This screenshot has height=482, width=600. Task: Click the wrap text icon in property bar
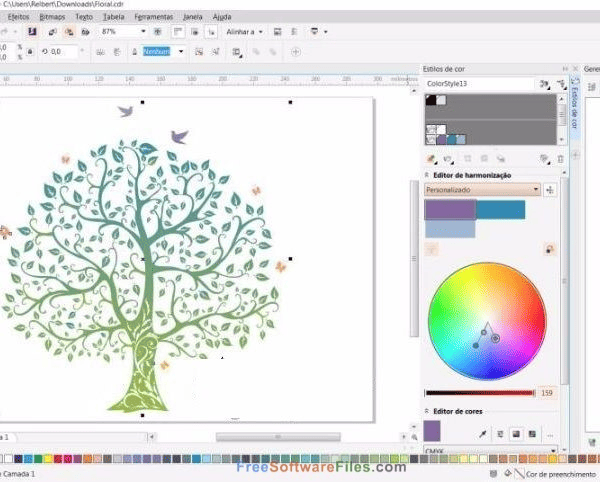(237, 52)
